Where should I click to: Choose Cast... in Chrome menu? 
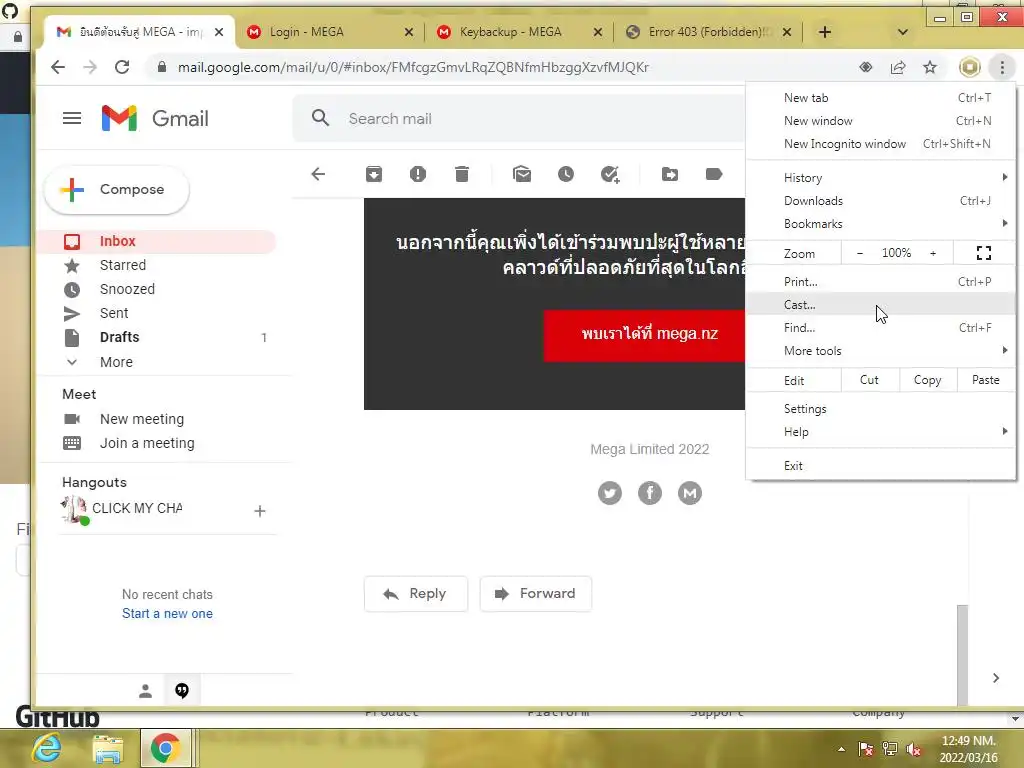(880, 304)
